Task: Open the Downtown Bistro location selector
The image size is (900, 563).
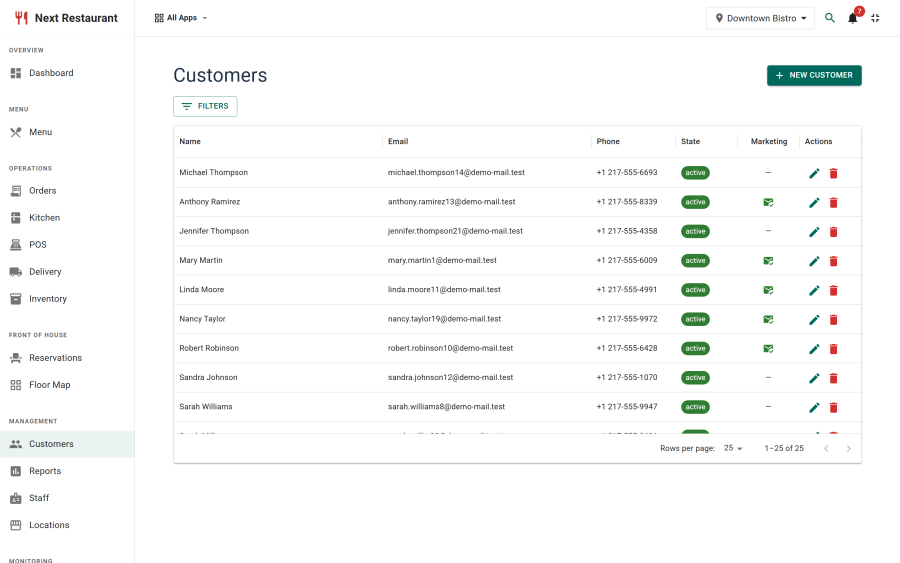Action: point(760,18)
